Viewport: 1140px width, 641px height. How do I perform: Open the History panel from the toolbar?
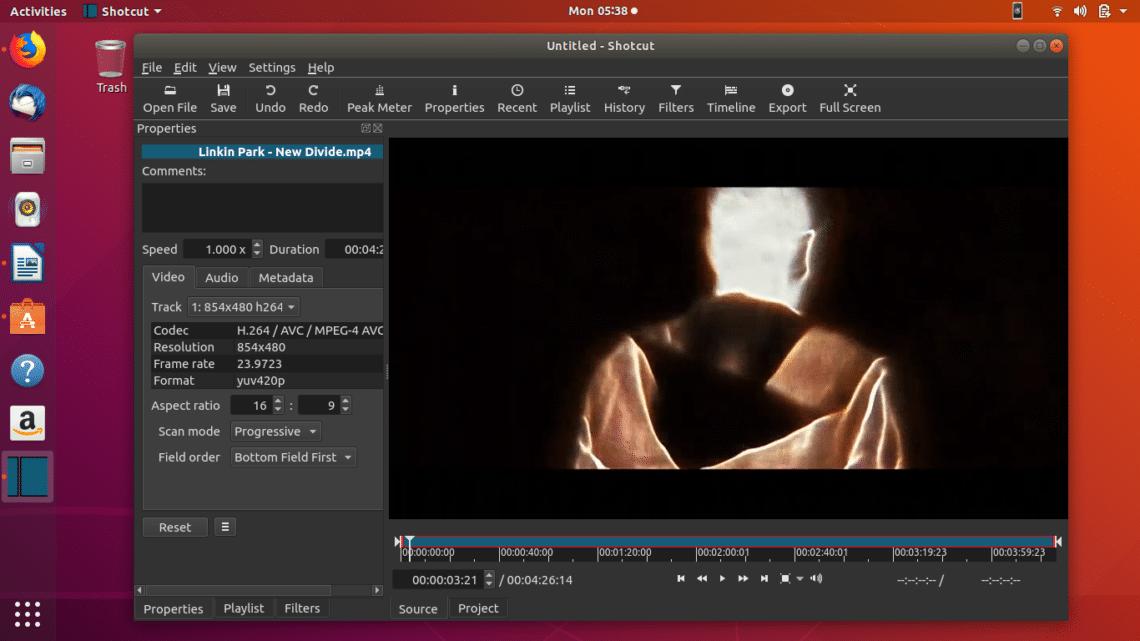[x=624, y=98]
